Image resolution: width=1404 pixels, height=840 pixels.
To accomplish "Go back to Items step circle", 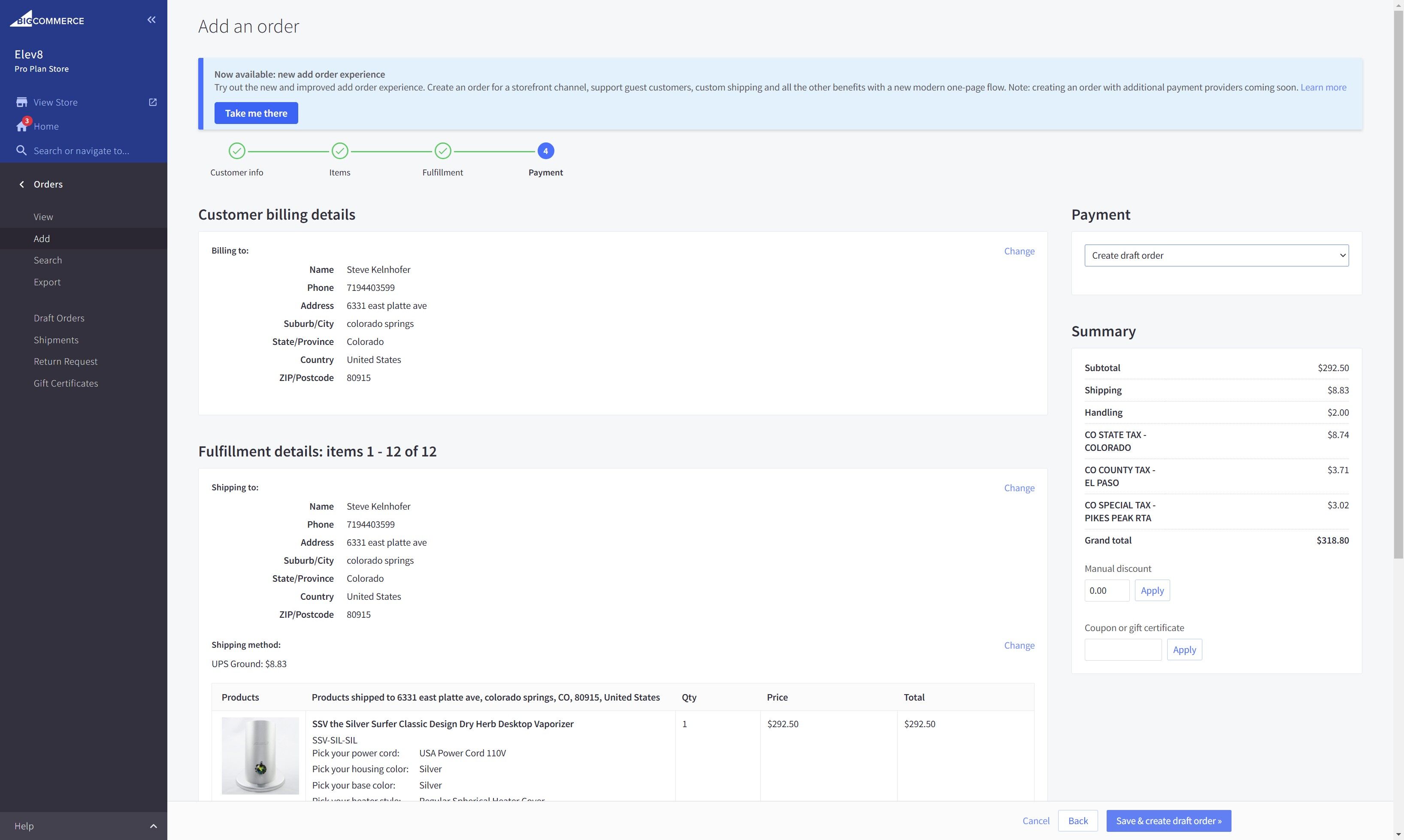I will coord(340,151).
